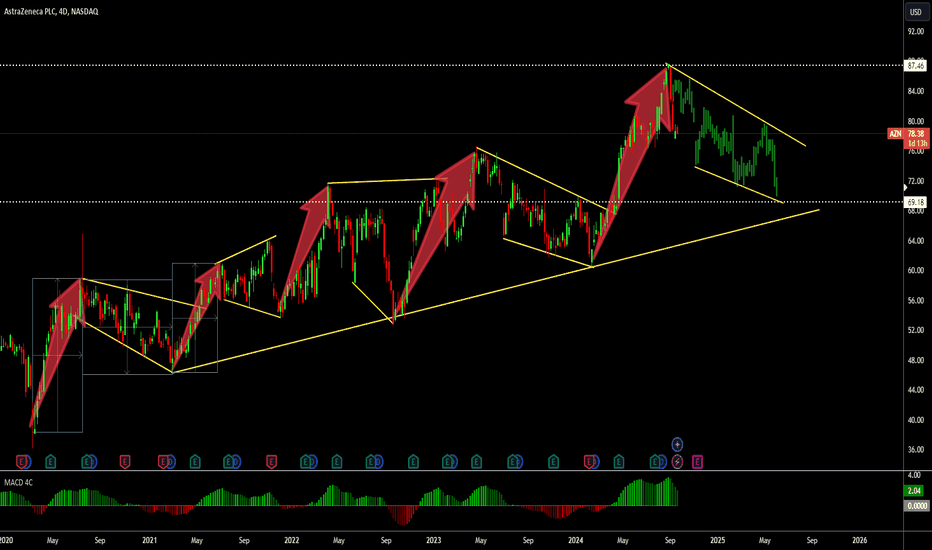
Task: Click the 2025 label on time axis
Action: click(x=717, y=540)
